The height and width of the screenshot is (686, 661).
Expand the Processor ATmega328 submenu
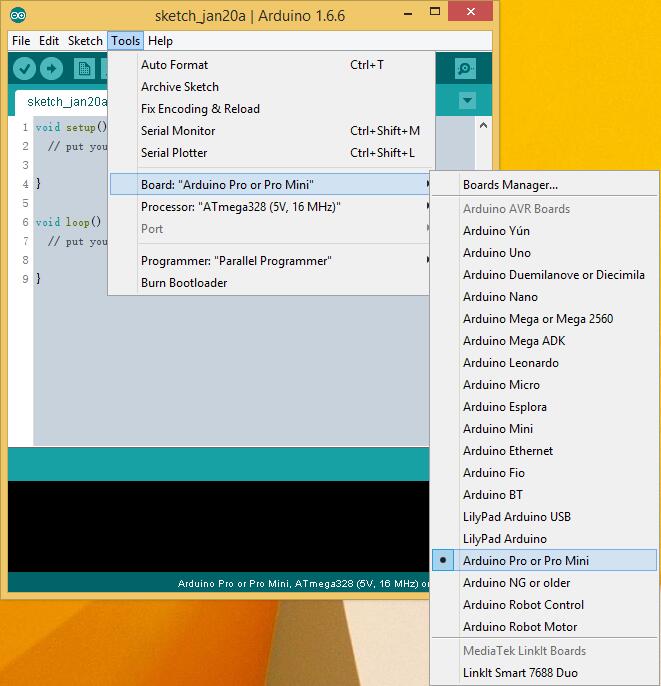pyautogui.click(x=270, y=206)
